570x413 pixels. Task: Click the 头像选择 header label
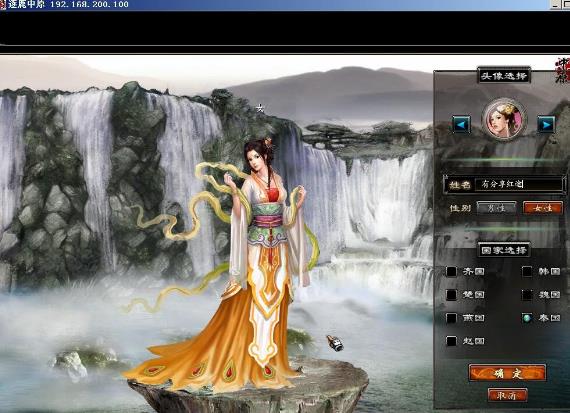click(x=504, y=76)
